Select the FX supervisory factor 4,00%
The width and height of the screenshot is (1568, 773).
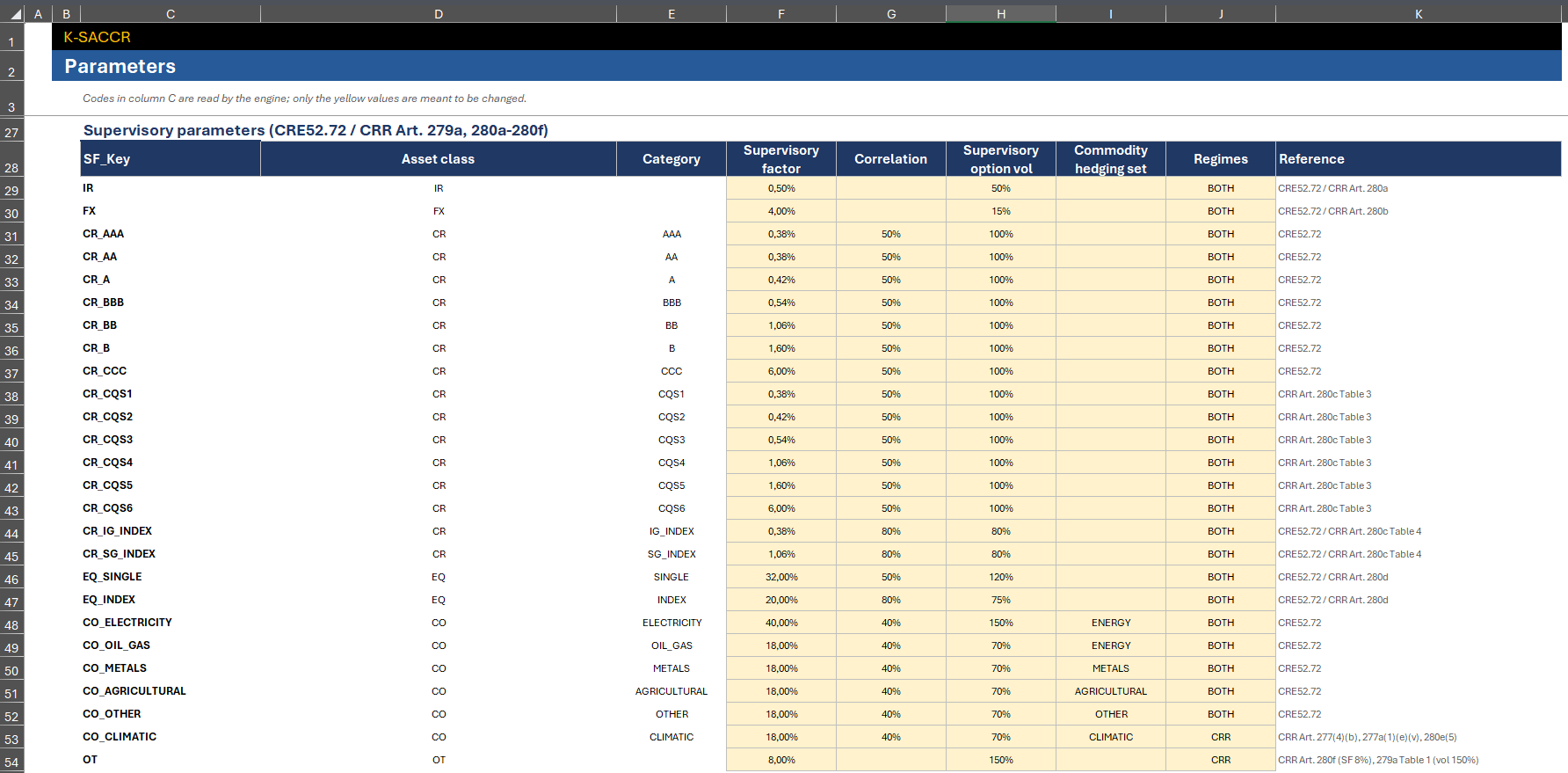pyautogui.click(x=781, y=211)
